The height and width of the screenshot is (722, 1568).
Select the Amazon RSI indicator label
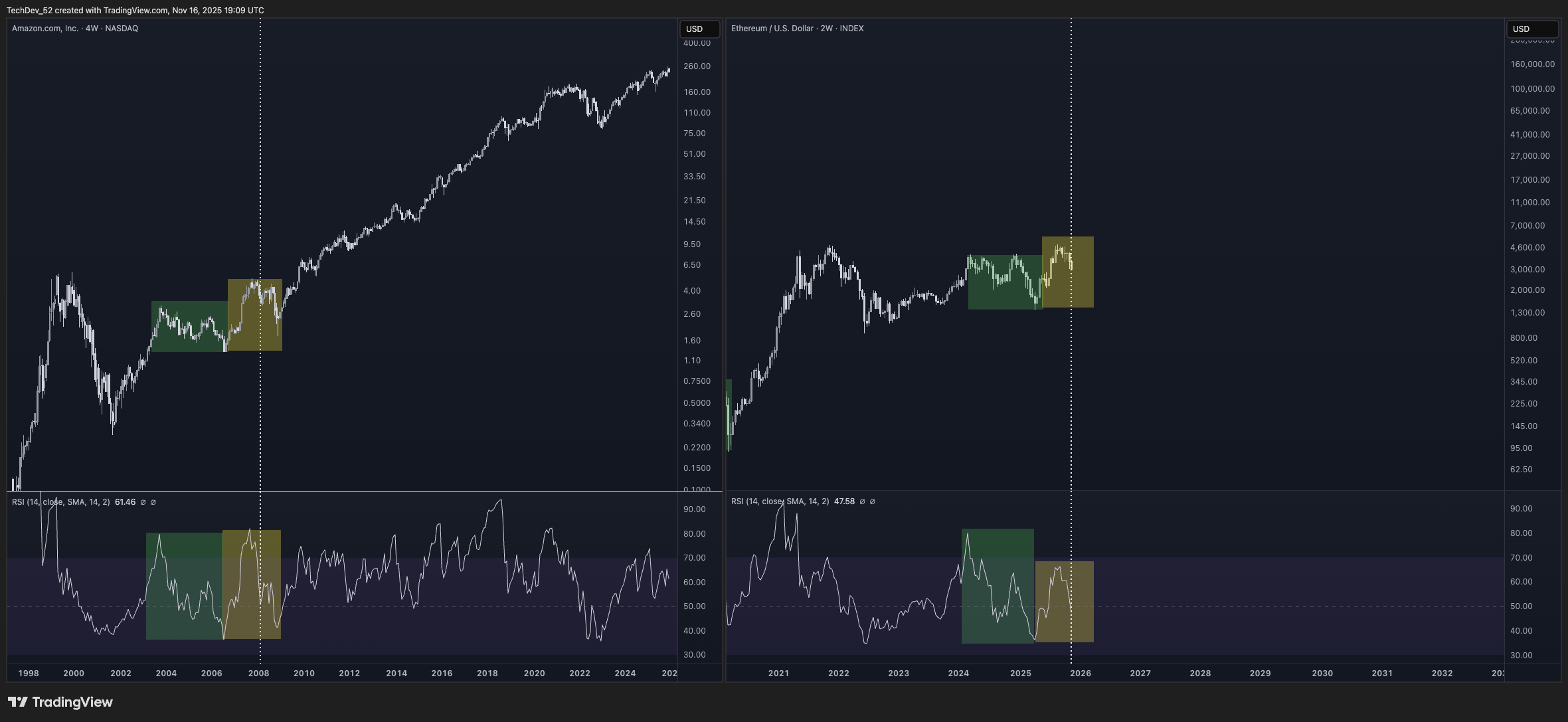pyautogui.click(x=60, y=502)
